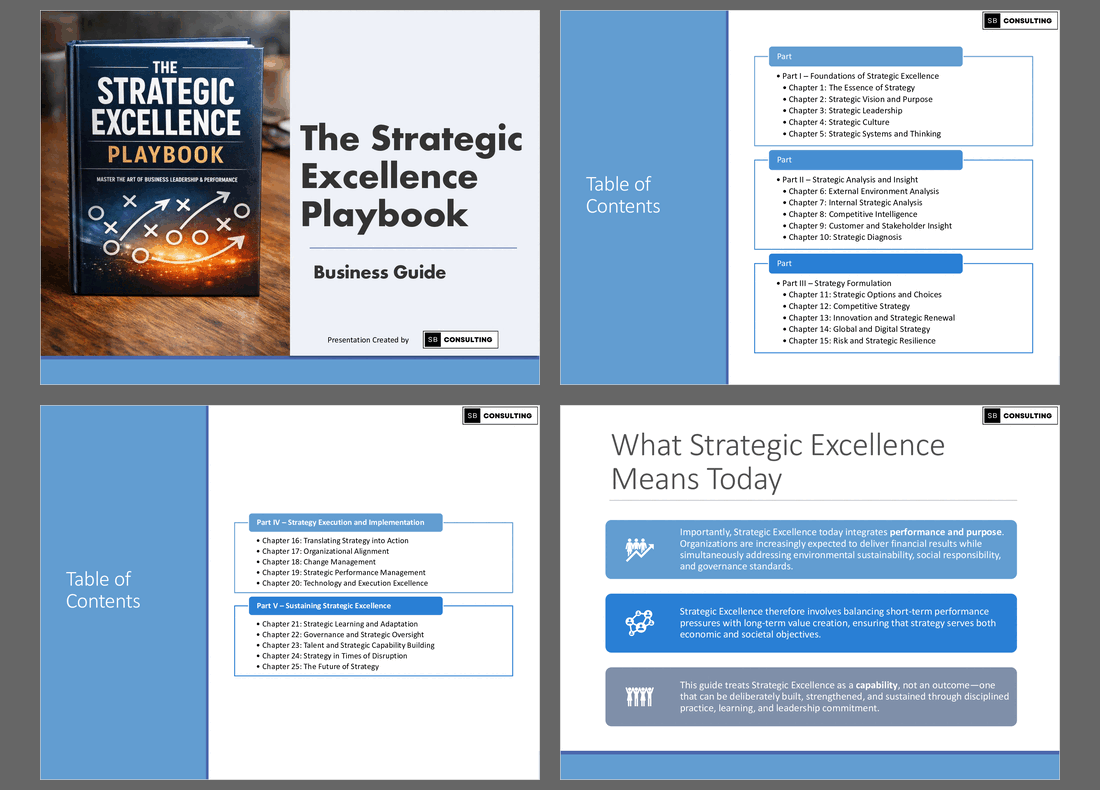This screenshot has width=1100, height=790.
Task: Click 'Chapter 25: The Future of Strategy'
Action: click(320, 666)
